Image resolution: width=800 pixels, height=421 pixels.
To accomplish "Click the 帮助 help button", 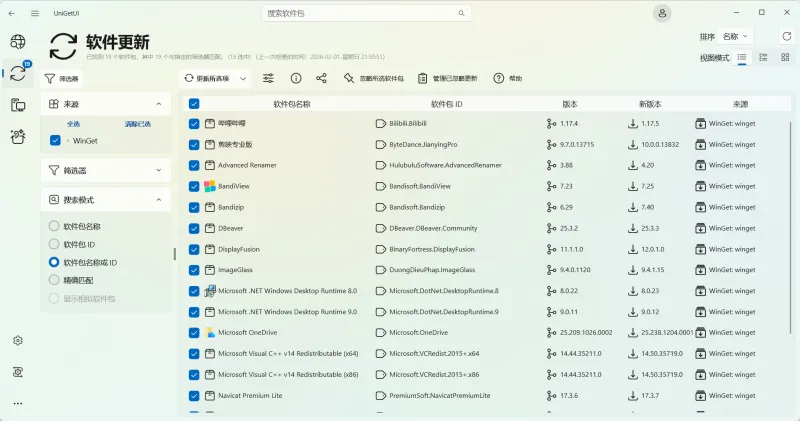I will click(508, 78).
